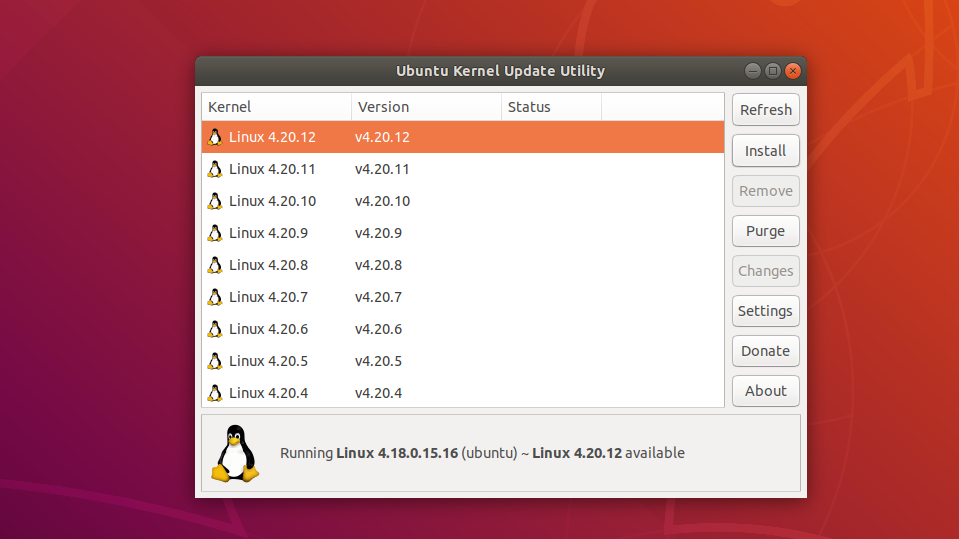Select the Linux 4.20.5 kernel row
Viewport: 959px width, 539px height.
pos(463,361)
